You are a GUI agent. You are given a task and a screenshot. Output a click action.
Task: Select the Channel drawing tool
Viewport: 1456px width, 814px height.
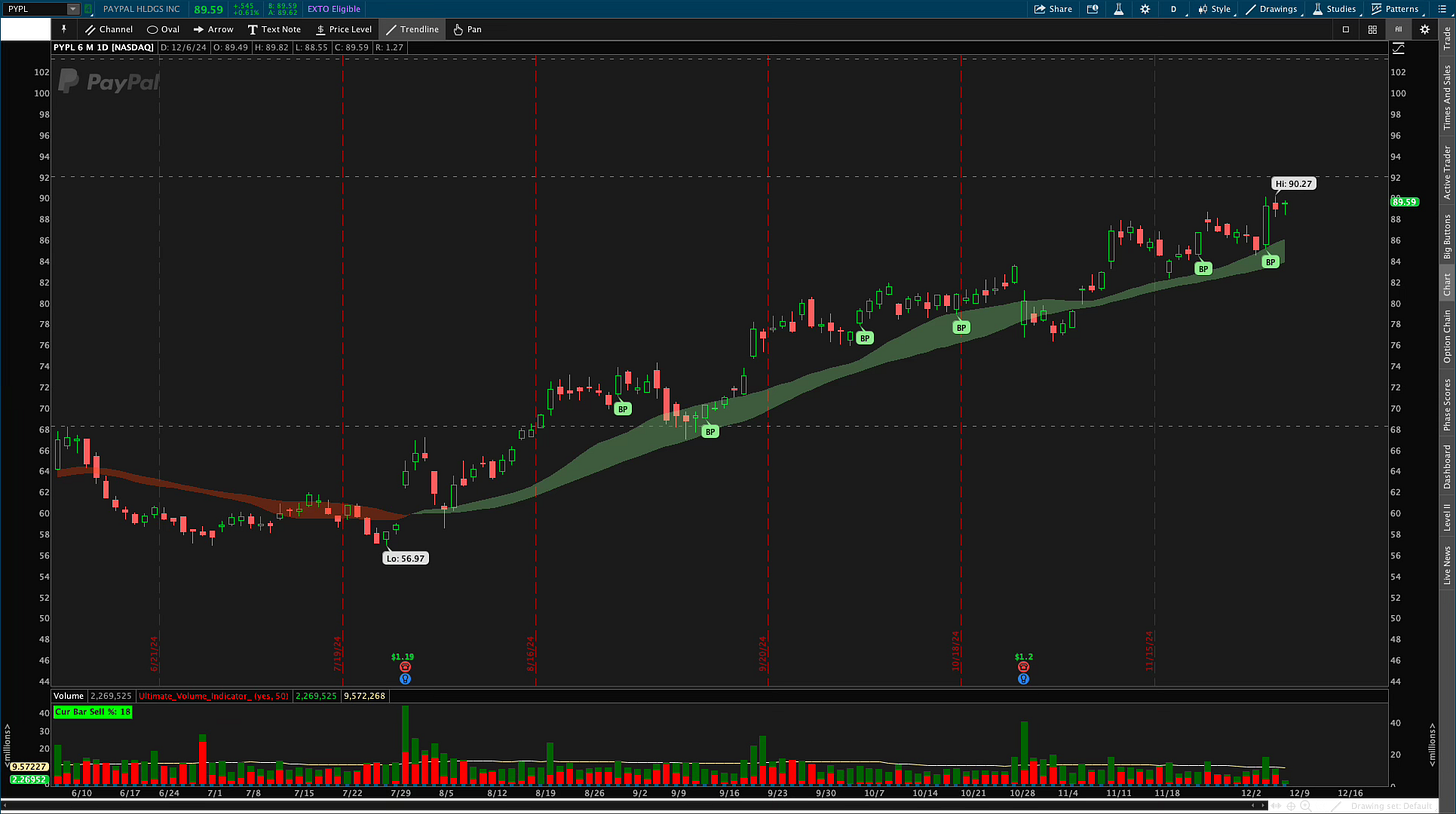tap(109, 29)
